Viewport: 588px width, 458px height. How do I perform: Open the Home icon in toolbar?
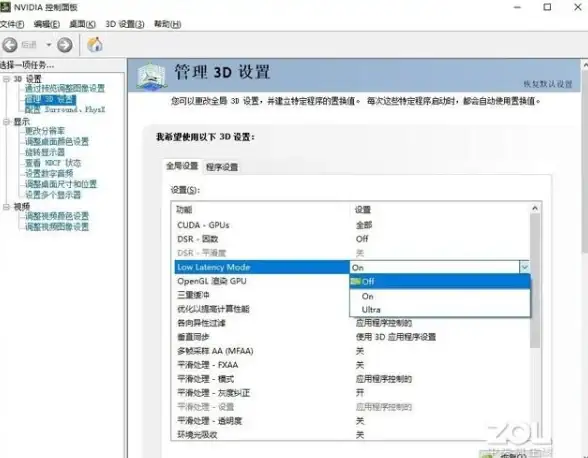pos(95,45)
